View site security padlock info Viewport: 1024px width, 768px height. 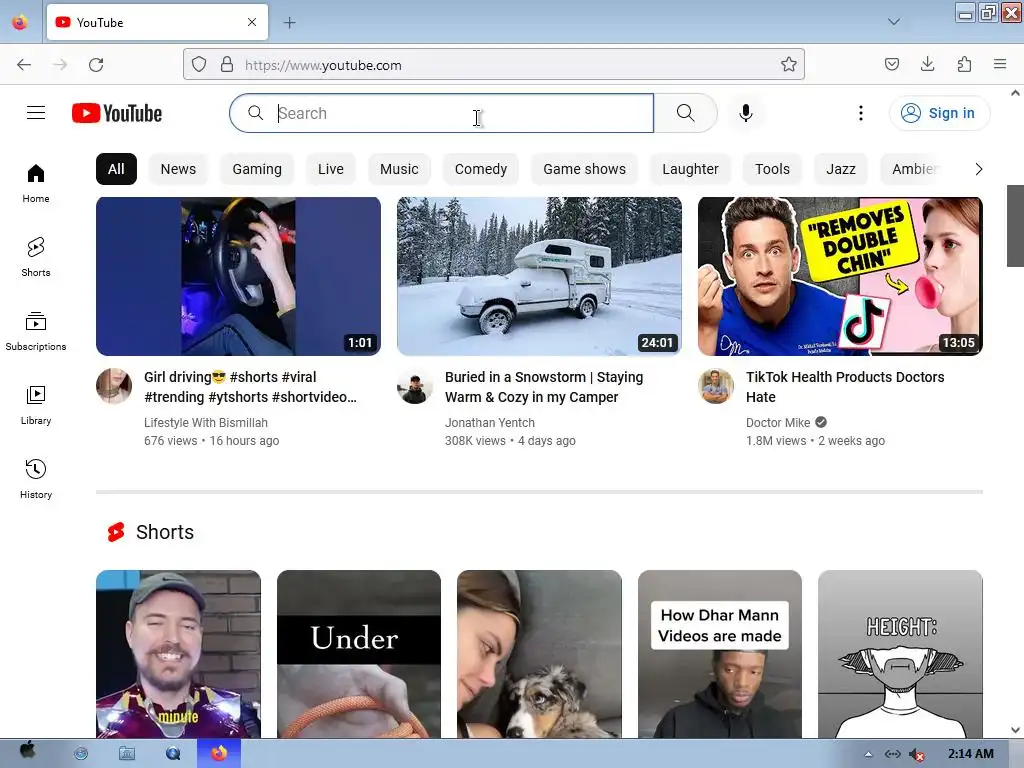pos(227,65)
